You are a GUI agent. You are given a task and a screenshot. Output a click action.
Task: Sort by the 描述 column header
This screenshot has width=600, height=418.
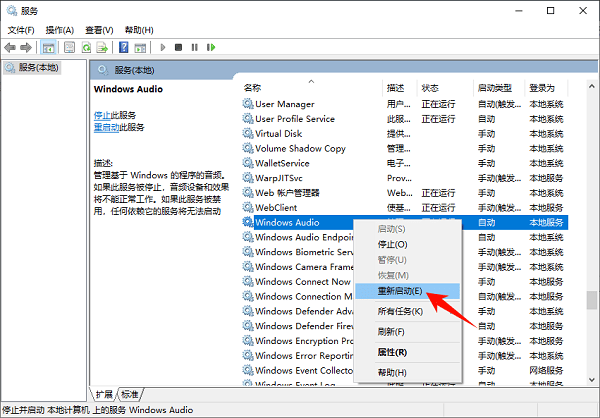[399, 88]
